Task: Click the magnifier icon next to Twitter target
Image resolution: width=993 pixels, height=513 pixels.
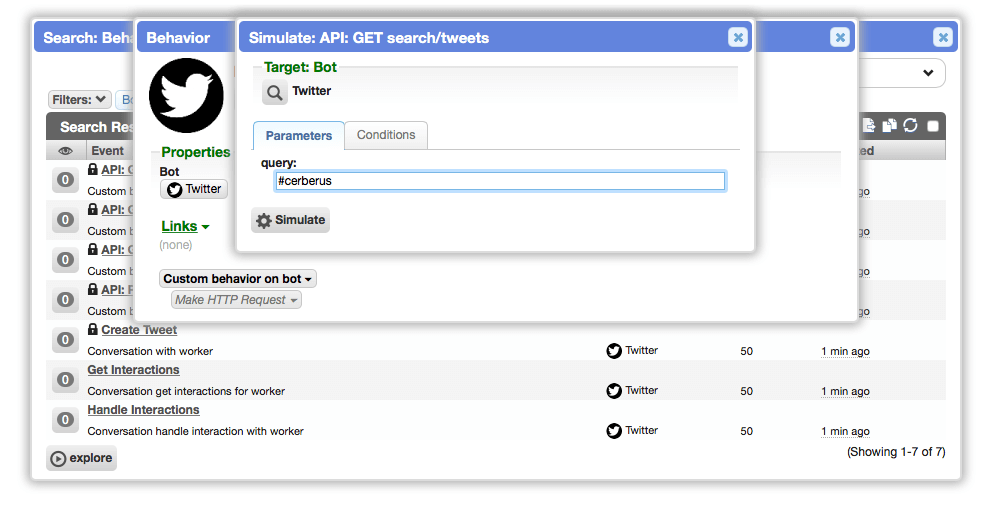Action: click(x=275, y=92)
